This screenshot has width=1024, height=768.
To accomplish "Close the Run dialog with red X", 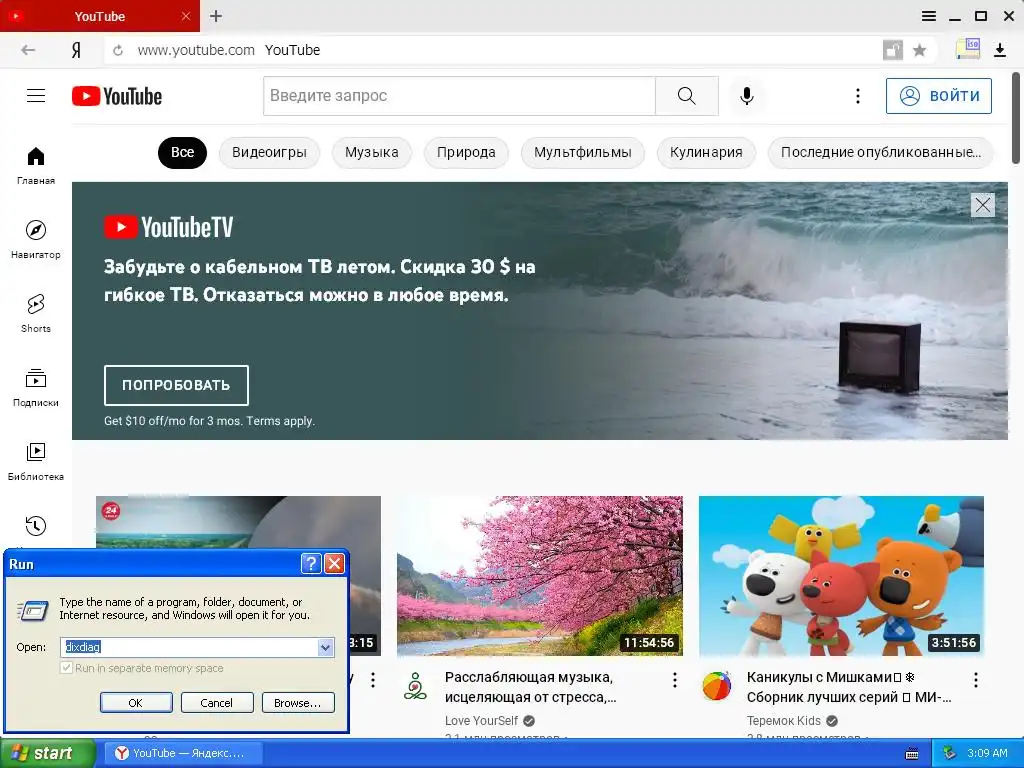I will tap(334, 564).
